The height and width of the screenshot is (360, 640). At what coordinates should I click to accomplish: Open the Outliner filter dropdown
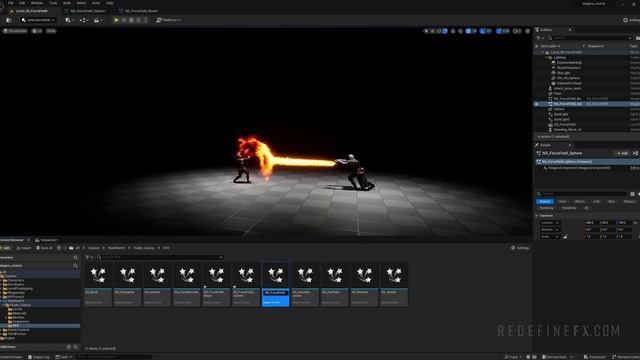coord(540,38)
